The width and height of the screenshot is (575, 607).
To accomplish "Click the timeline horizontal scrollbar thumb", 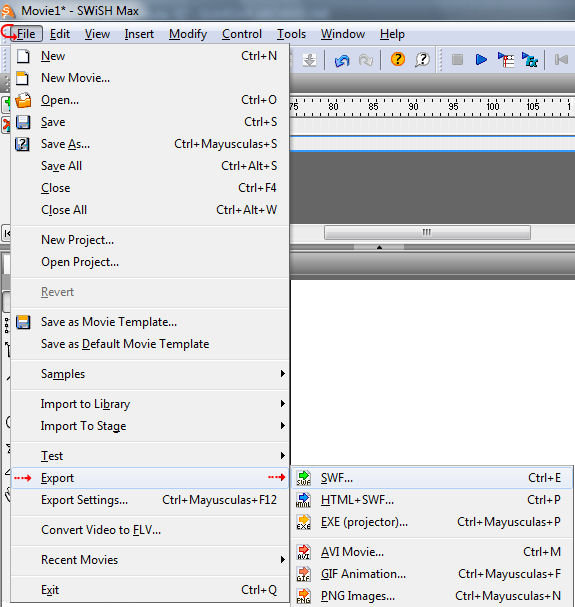I will pos(427,233).
